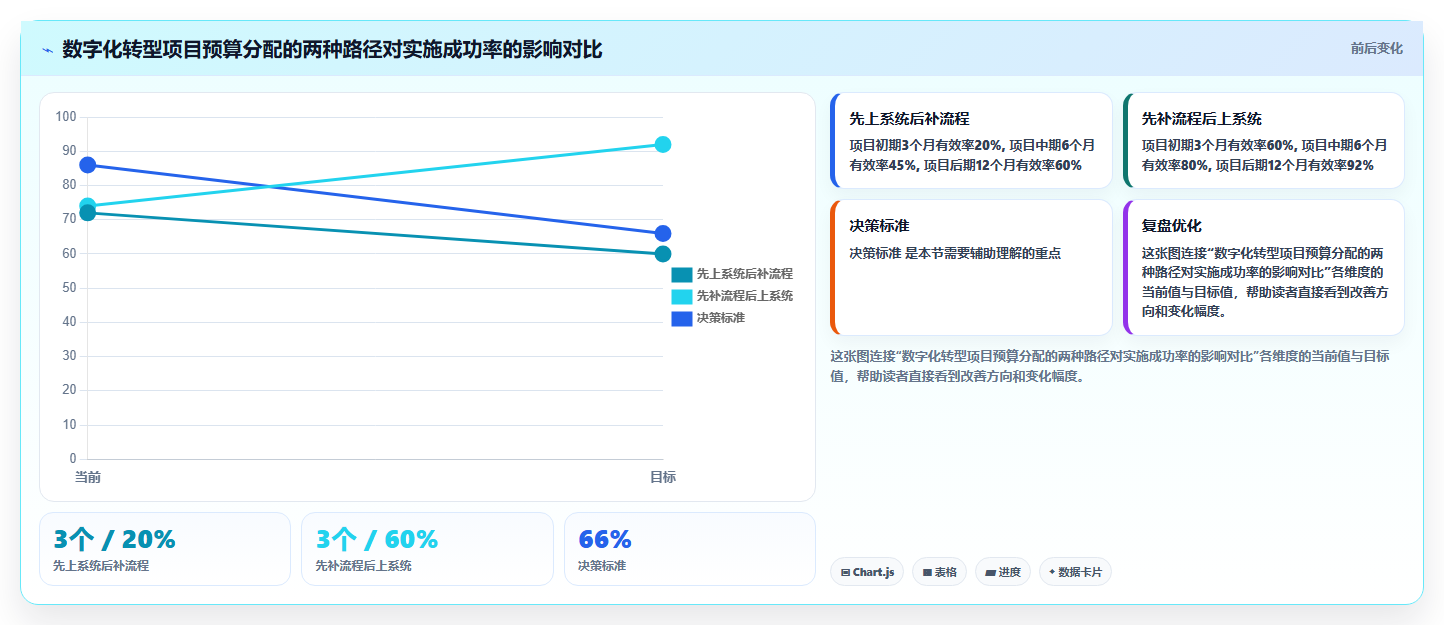The height and width of the screenshot is (625, 1444).
Task: Select the Chart.js tag
Action: point(868,572)
